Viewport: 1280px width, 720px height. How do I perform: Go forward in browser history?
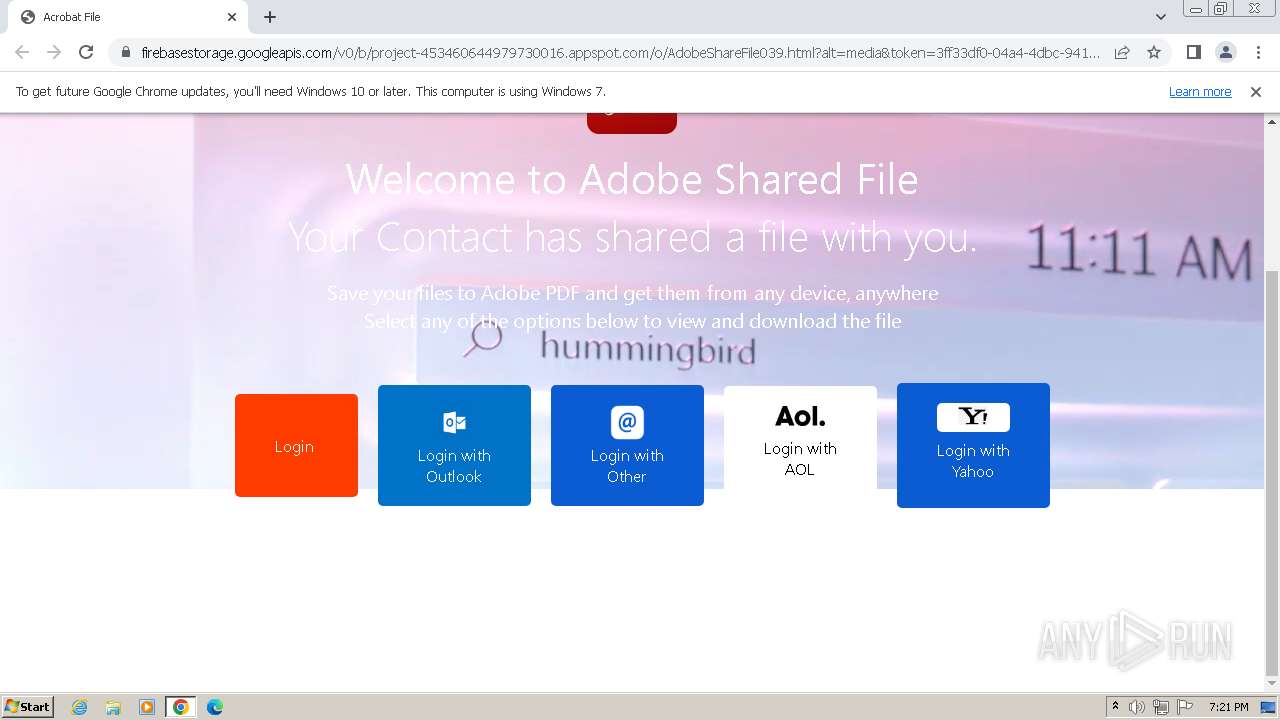click(x=54, y=52)
